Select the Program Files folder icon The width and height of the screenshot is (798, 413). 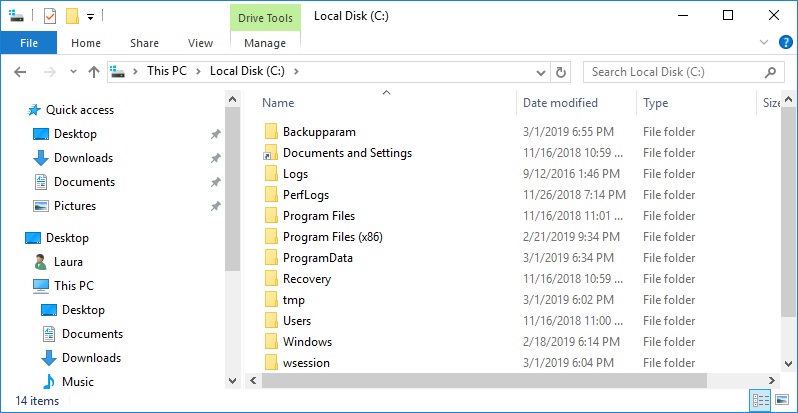[271, 216]
